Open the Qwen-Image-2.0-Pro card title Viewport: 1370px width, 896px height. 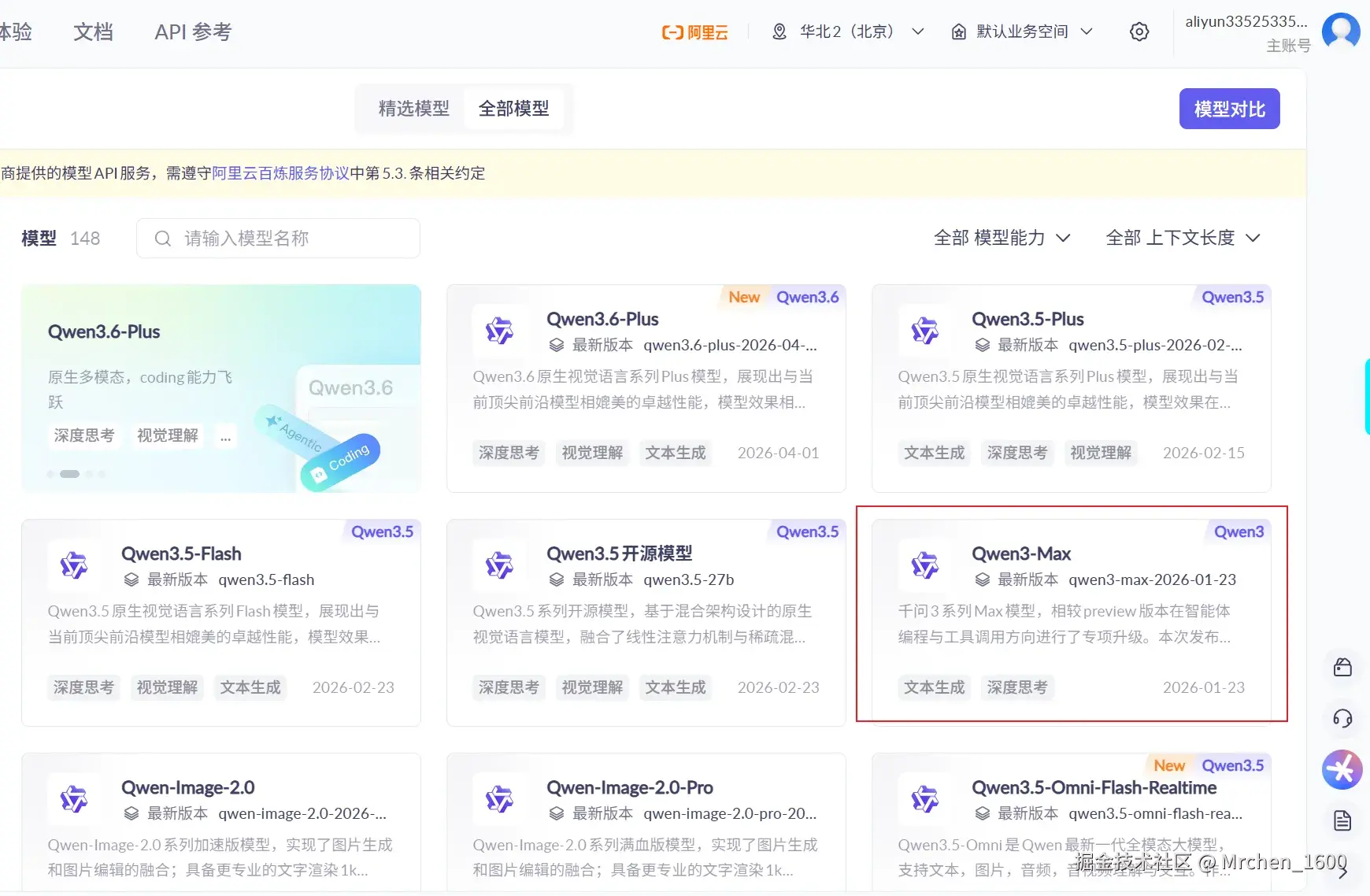pos(630,787)
